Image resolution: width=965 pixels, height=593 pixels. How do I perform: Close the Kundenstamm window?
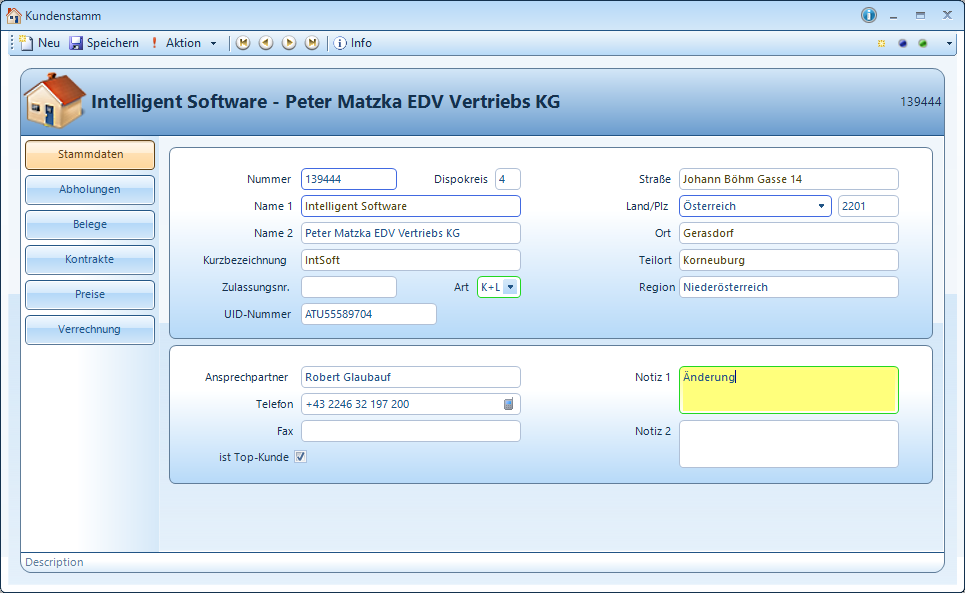948,15
